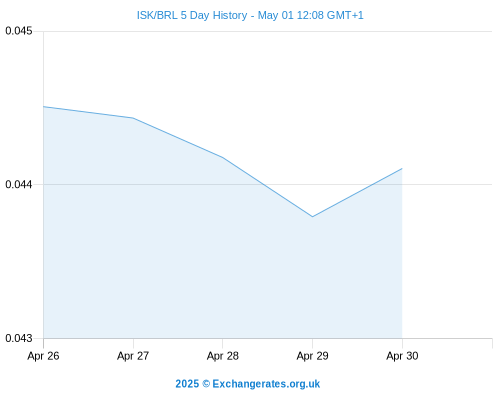Click the Apr 28 tick mark on axis
This screenshot has height=400, width=495.
(x=223, y=343)
